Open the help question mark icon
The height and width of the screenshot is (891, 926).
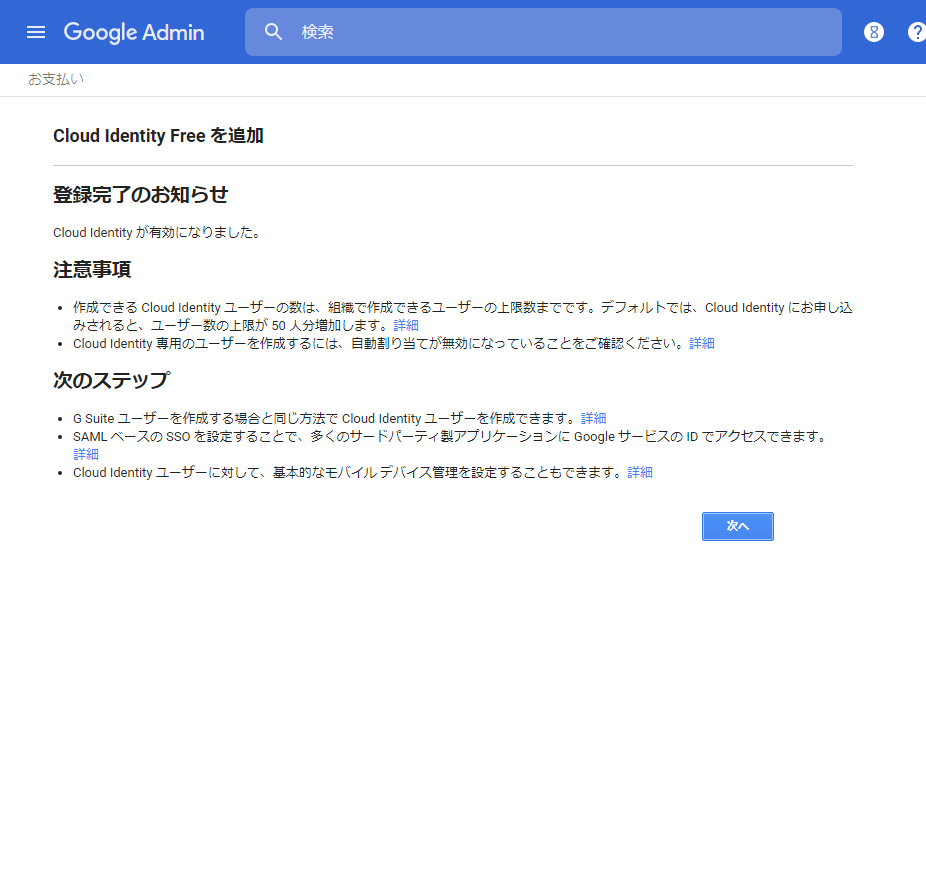click(917, 32)
